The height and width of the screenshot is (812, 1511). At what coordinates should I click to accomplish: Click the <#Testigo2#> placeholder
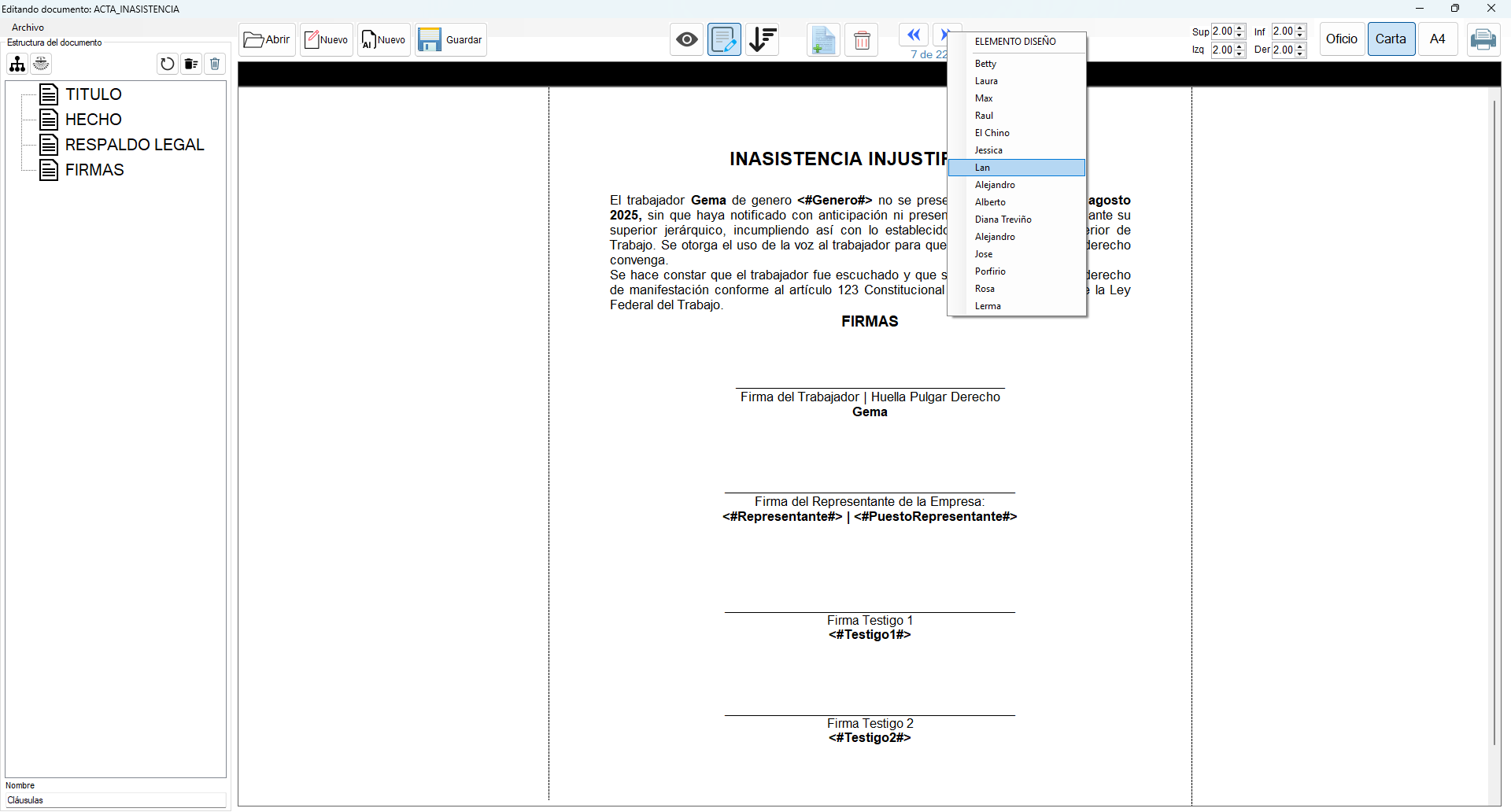[870, 738]
